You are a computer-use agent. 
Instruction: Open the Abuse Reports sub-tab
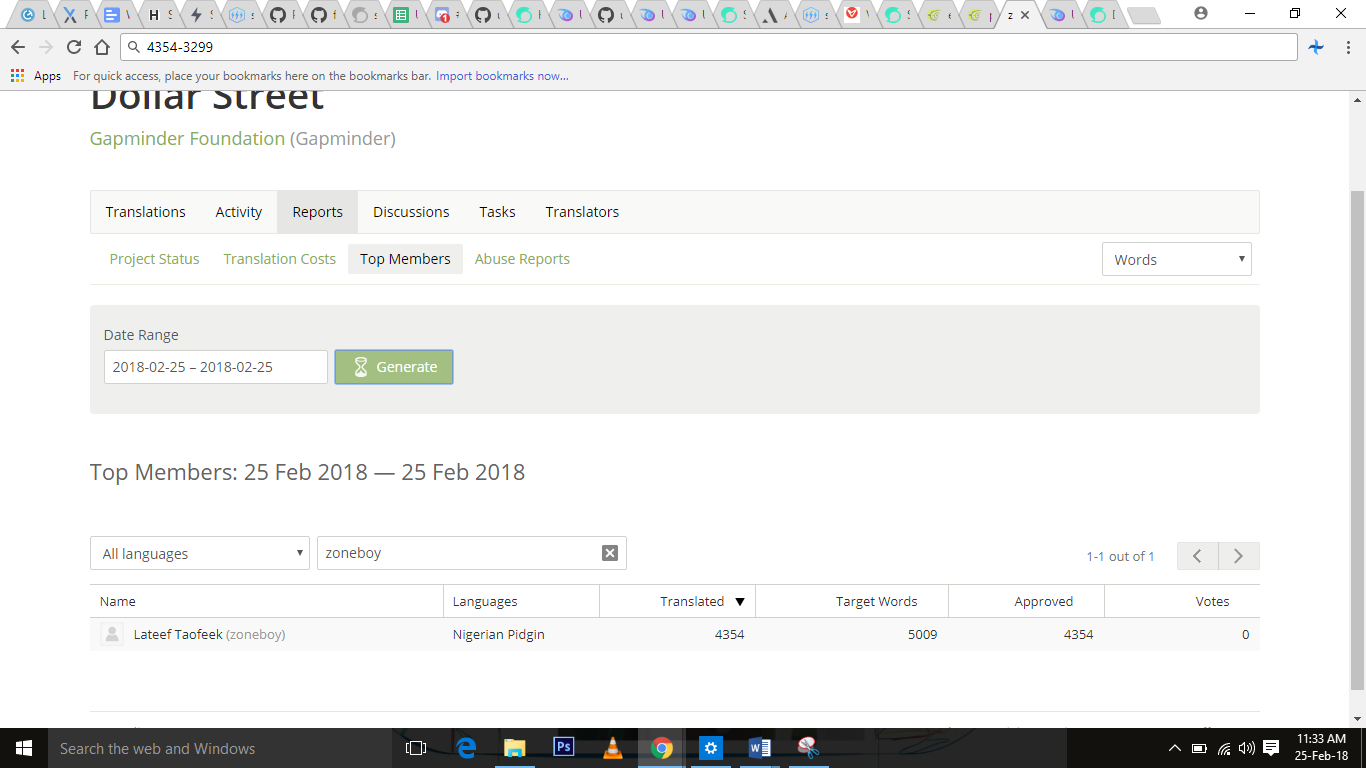[x=522, y=259]
